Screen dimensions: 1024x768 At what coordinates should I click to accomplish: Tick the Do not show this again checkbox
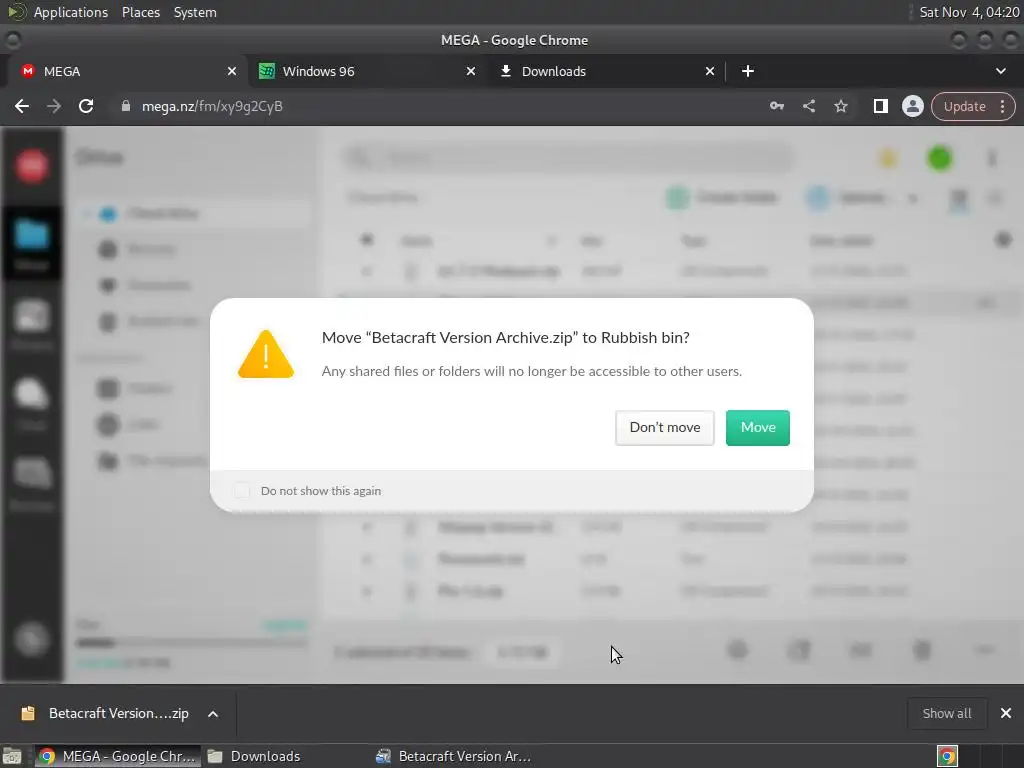[x=242, y=490]
